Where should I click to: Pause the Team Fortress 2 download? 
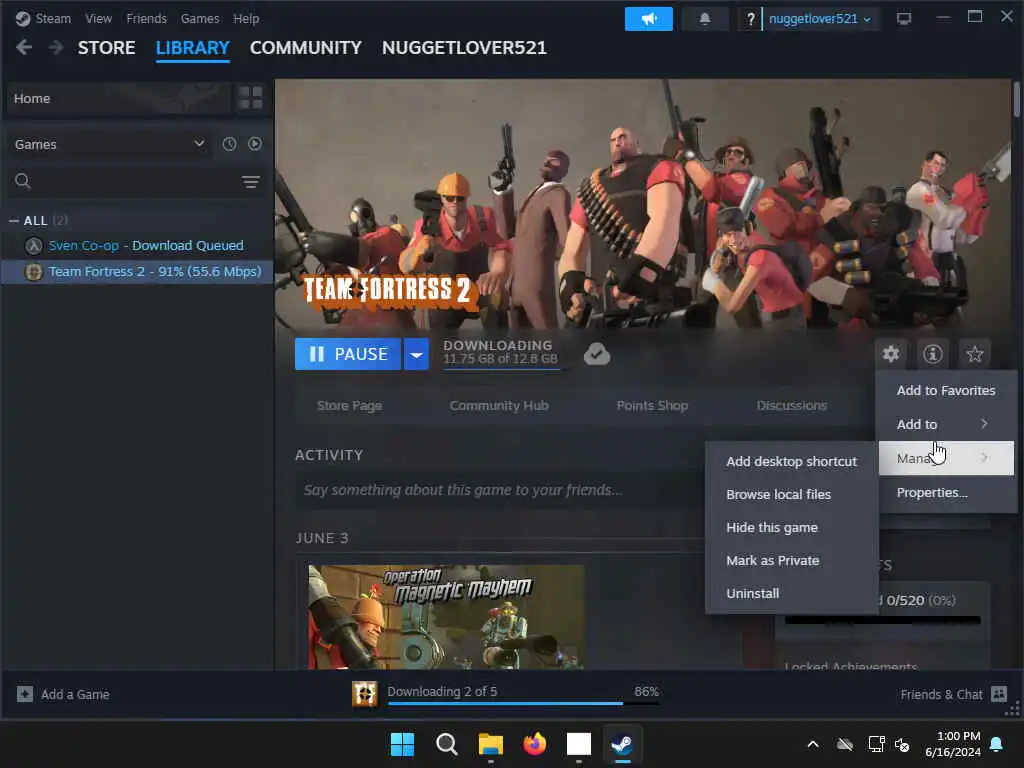point(347,354)
